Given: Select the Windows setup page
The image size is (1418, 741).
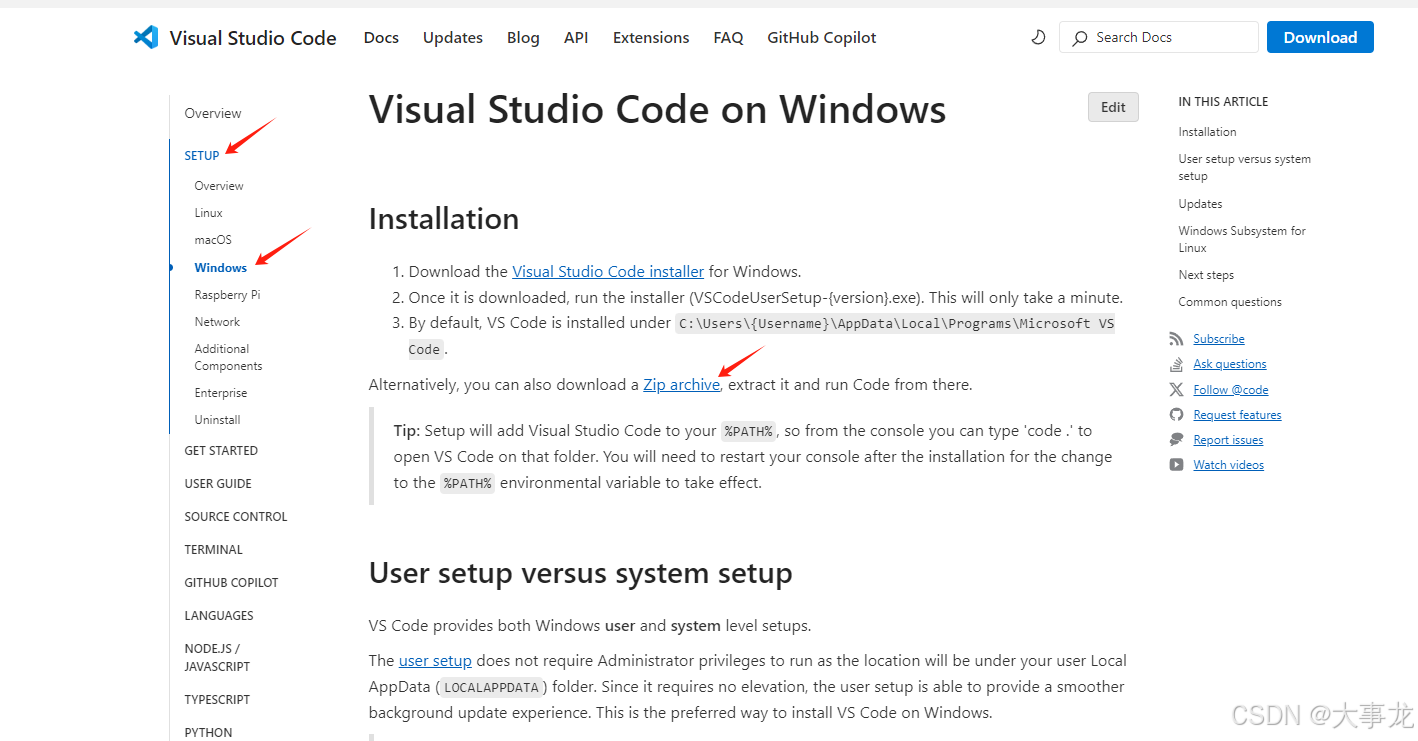Looking at the screenshot, I should [x=221, y=268].
